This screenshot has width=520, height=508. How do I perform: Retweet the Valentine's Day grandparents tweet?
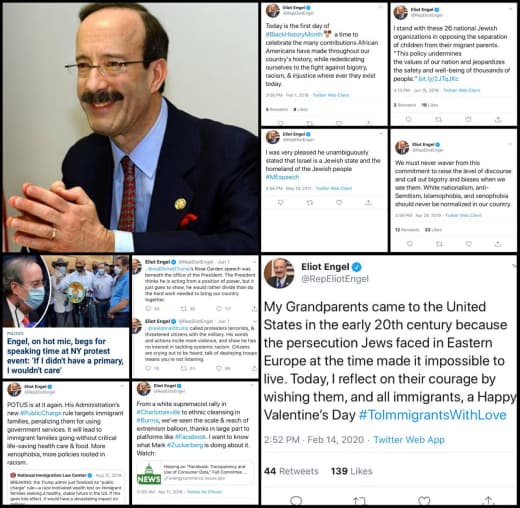359,501
